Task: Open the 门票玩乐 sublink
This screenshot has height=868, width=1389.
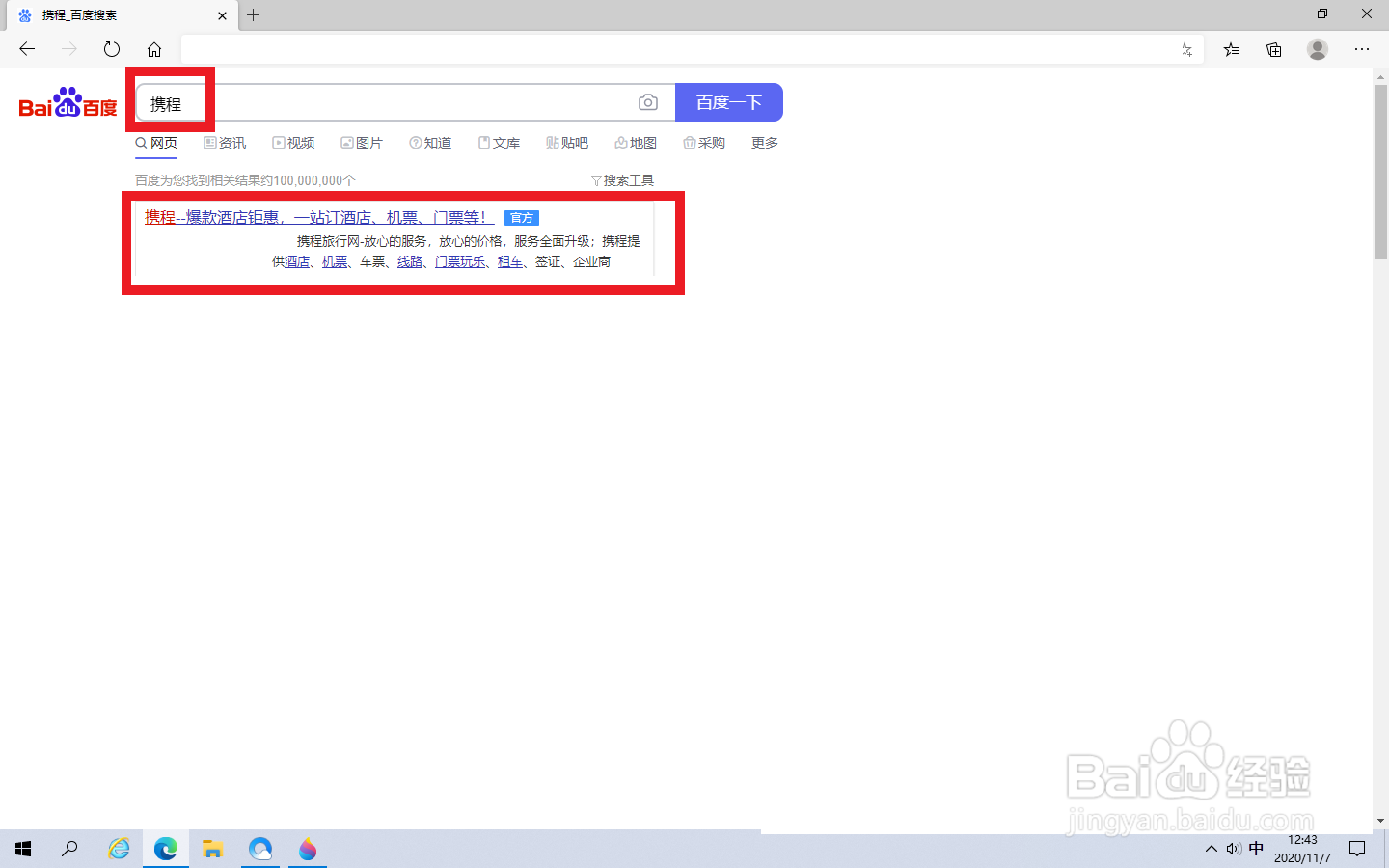Action: coord(460,261)
